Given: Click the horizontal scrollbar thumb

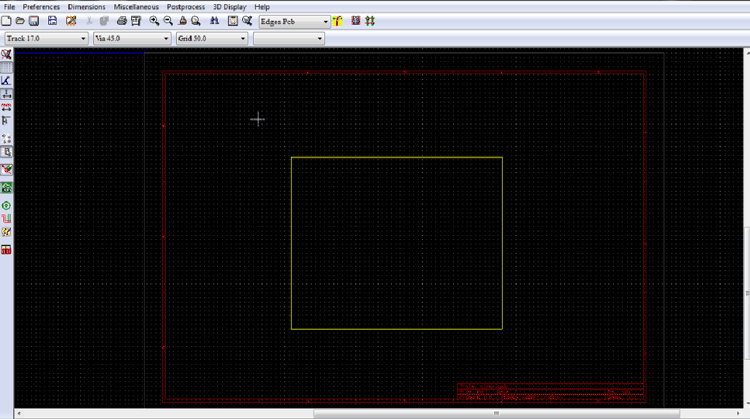Looking at the screenshot, I should [x=496, y=413].
